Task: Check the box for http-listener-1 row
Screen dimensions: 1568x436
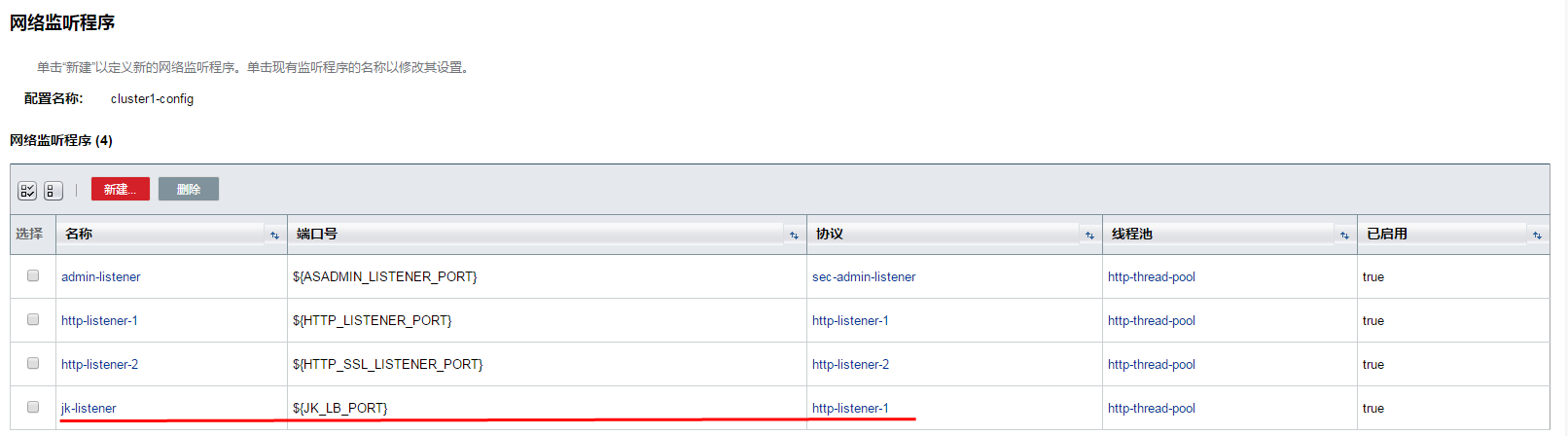Action: click(x=33, y=320)
